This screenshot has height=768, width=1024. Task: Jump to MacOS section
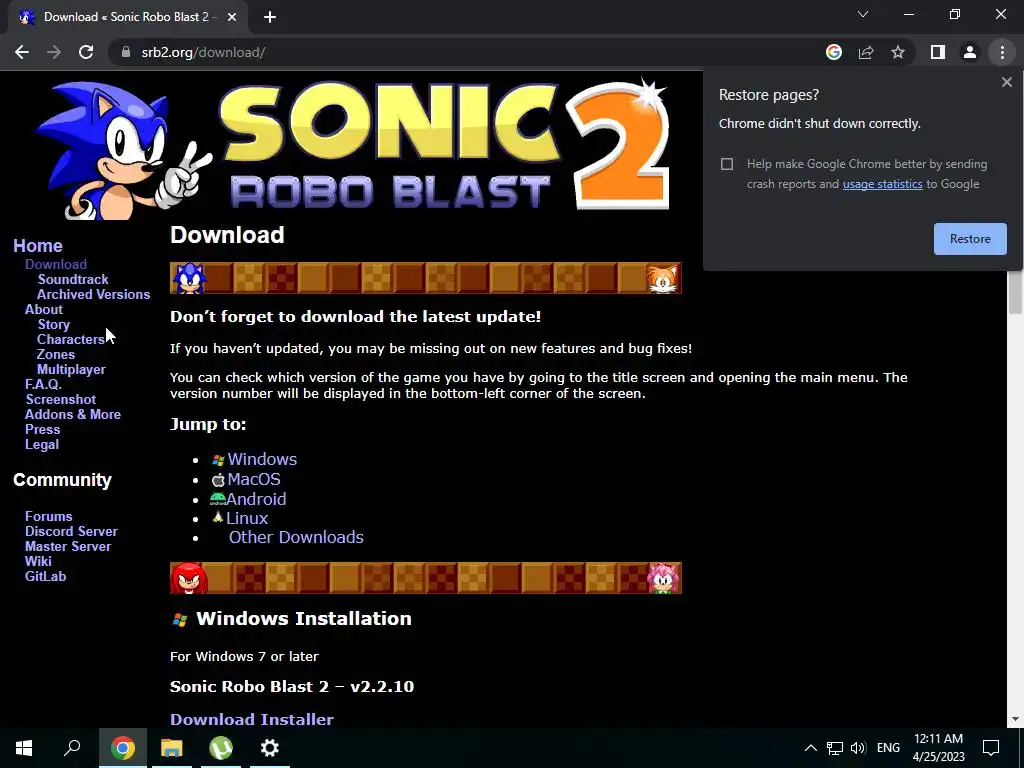(x=254, y=479)
